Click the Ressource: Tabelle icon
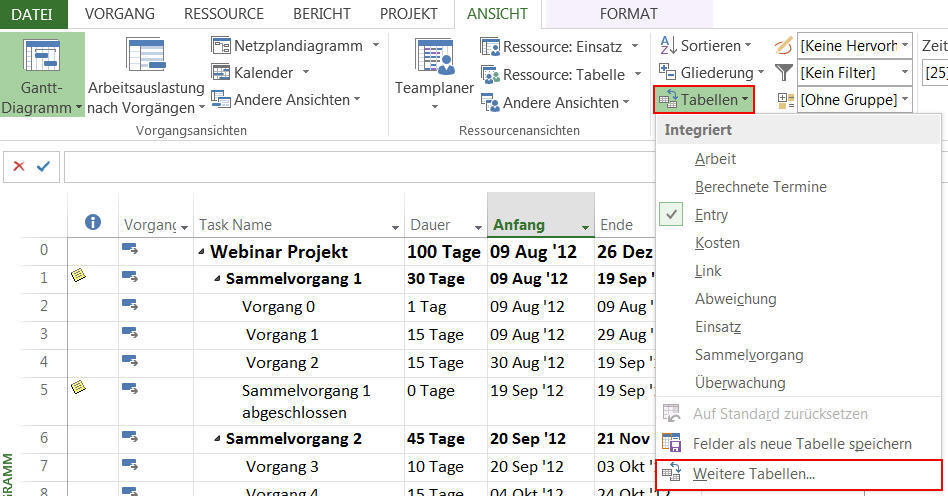The width and height of the screenshot is (948, 496). 489,75
